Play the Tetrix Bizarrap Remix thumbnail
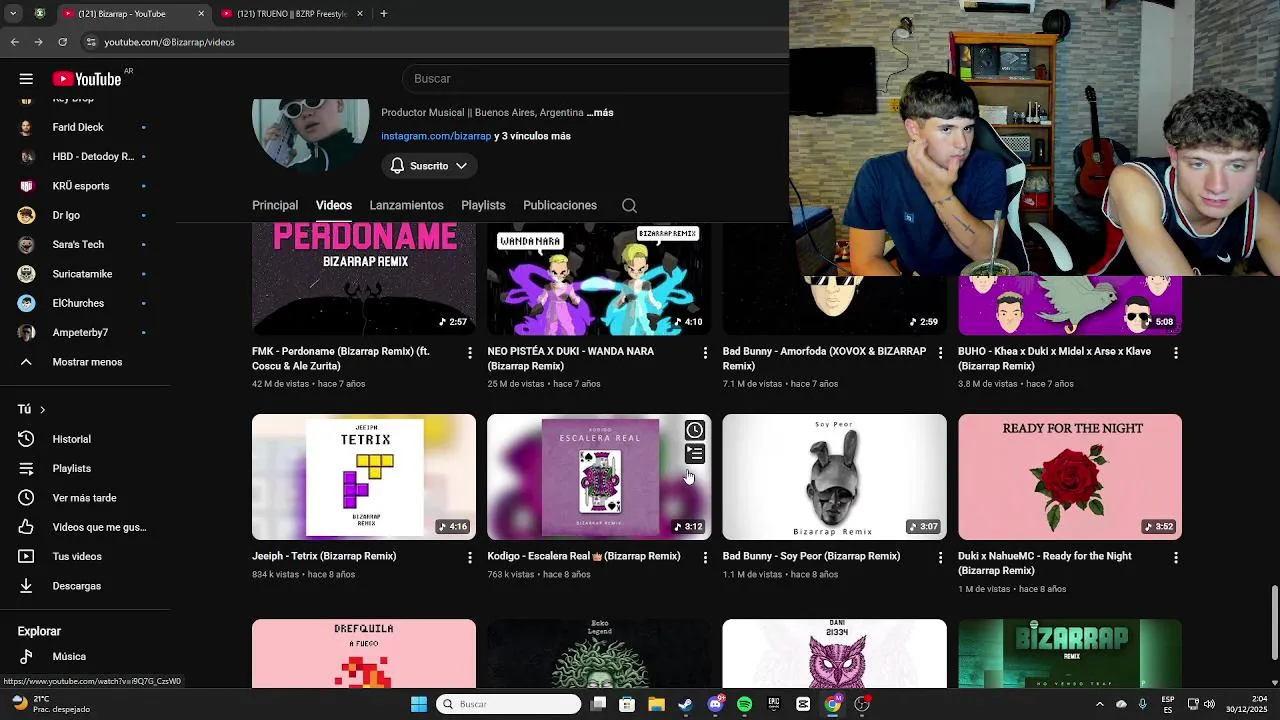Image resolution: width=1280 pixels, height=720 pixels. click(364, 477)
